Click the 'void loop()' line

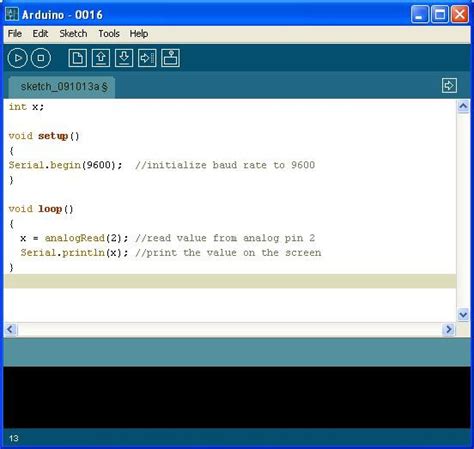pyautogui.click(x=41, y=209)
